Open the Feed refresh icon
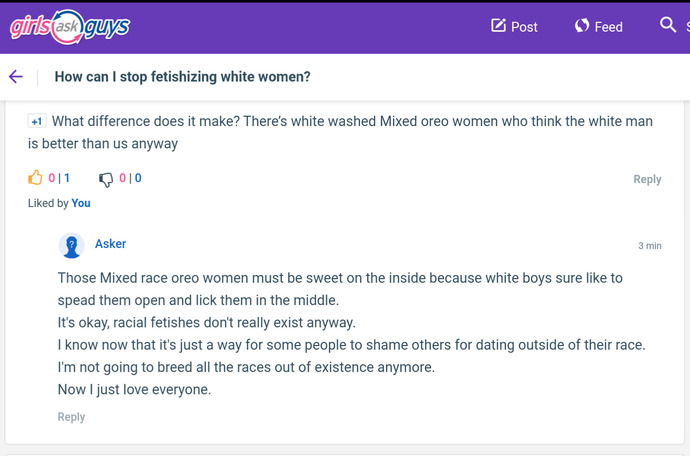 (x=582, y=26)
